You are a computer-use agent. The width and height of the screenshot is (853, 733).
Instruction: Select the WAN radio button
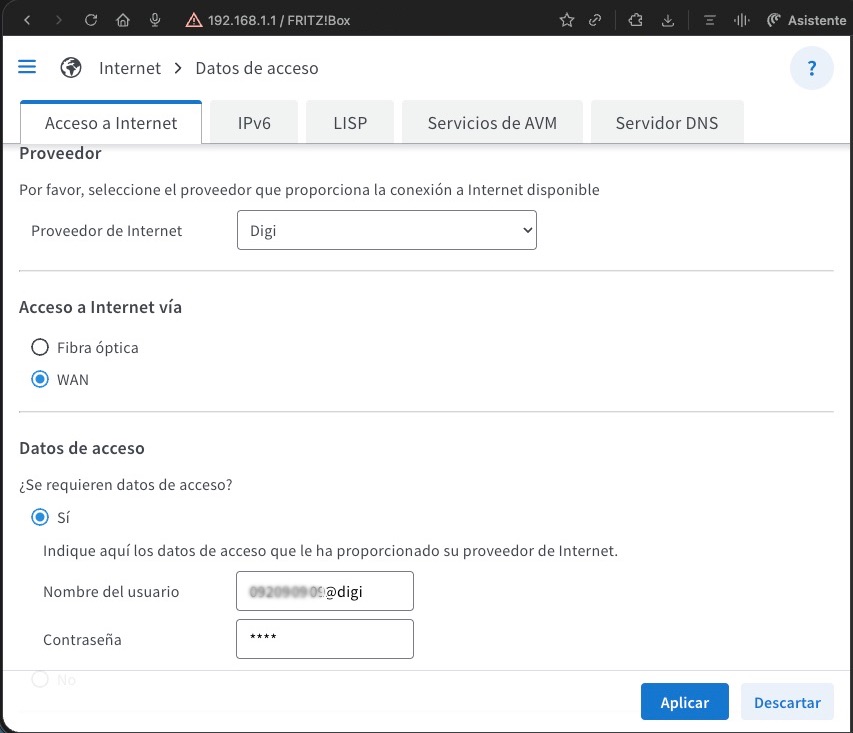[40, 379]
